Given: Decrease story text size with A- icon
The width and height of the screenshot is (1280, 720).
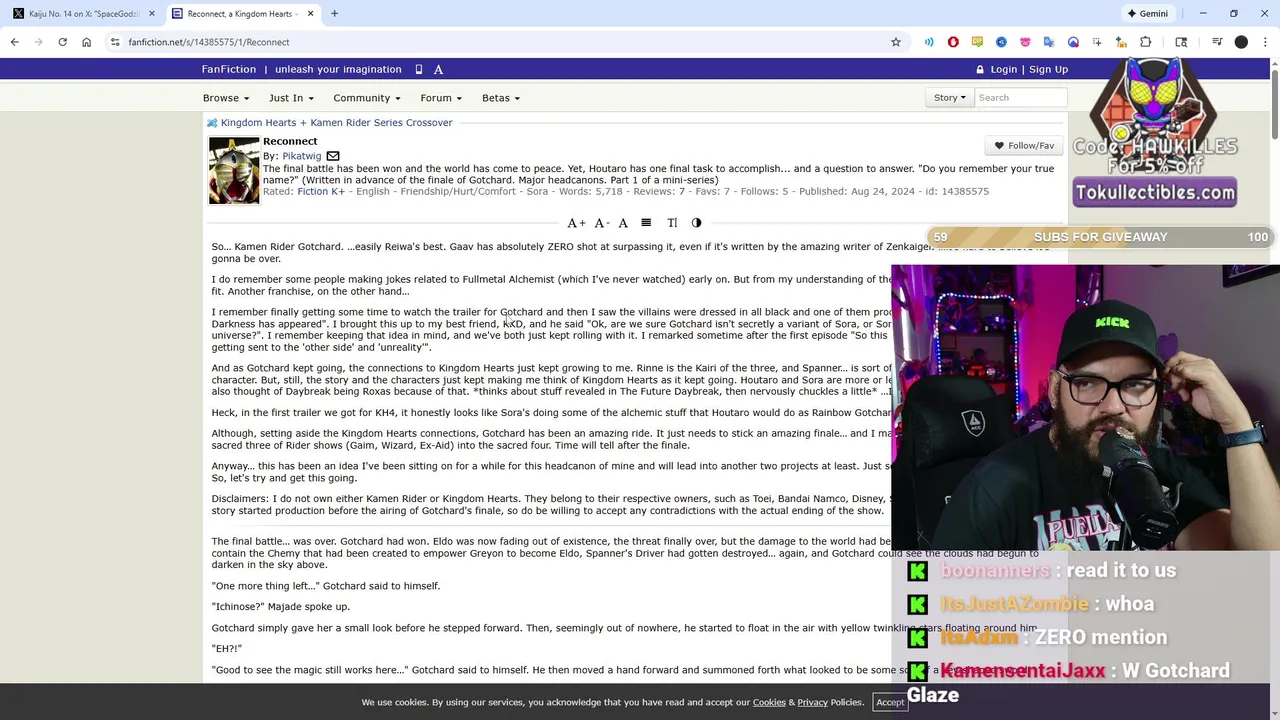Looking at the screenshot, I should pos(601,223).
